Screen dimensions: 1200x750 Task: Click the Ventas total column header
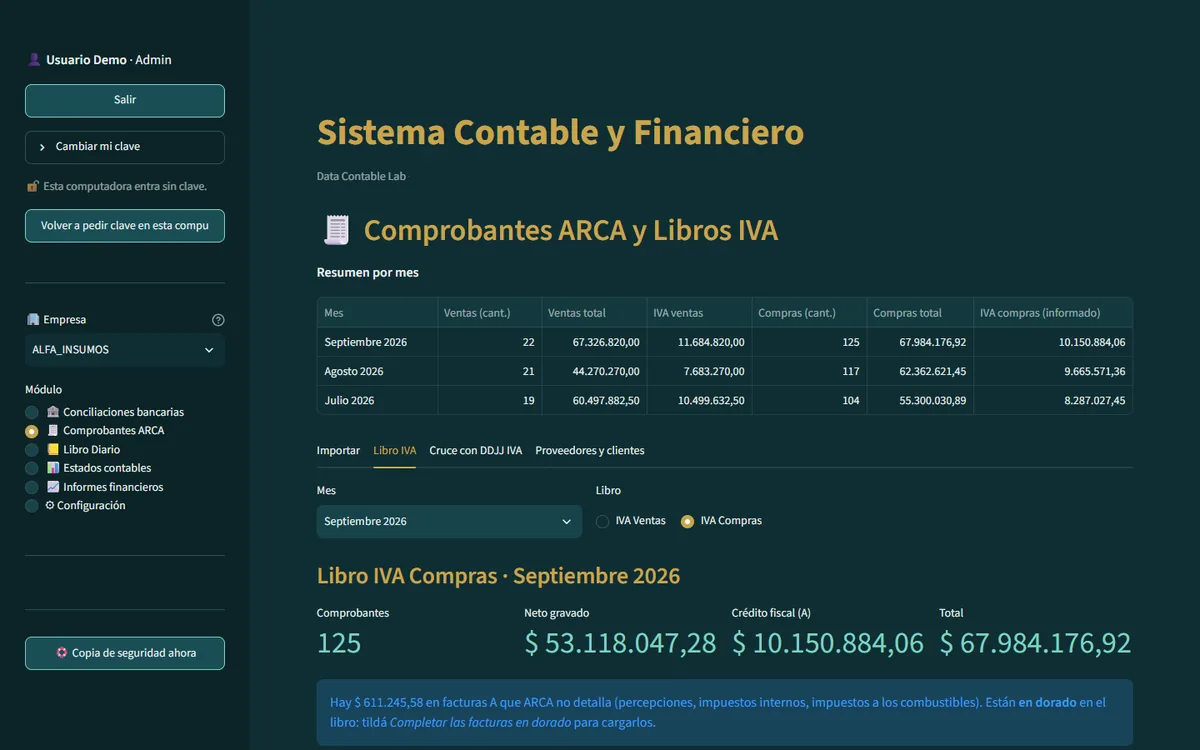click(x=594, y=313)
